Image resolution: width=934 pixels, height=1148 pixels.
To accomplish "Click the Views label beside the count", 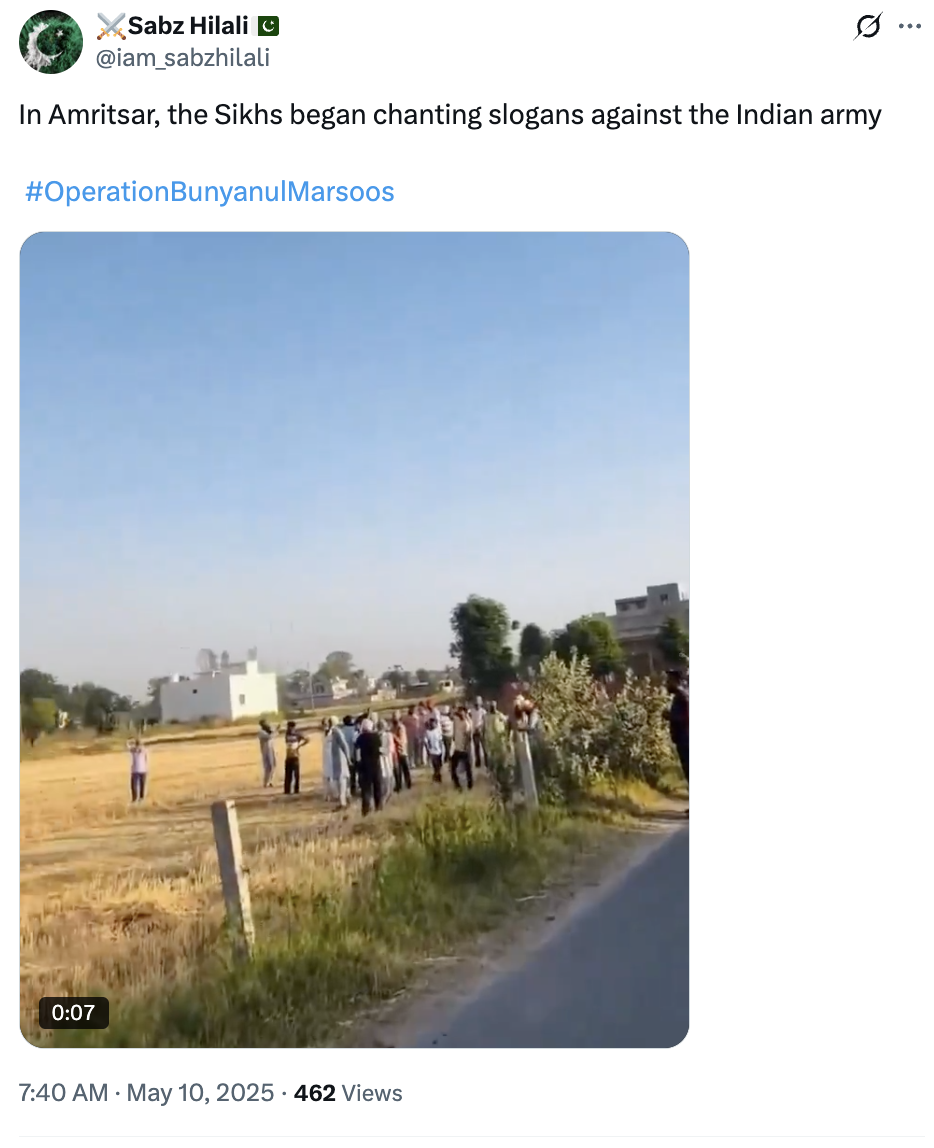I will tap(372, 1093).
